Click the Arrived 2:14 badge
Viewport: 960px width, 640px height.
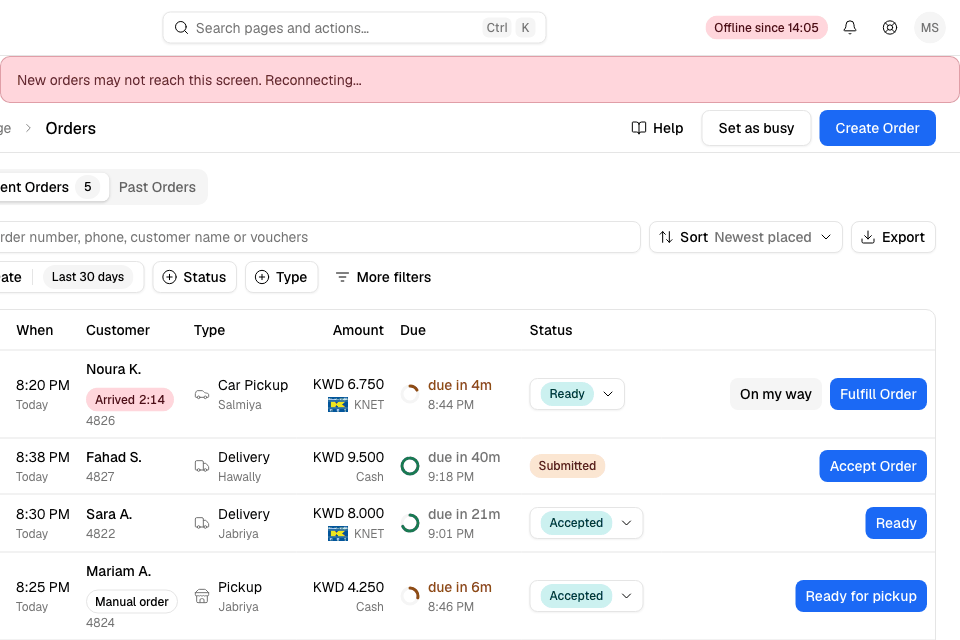[x=130, y=399]
